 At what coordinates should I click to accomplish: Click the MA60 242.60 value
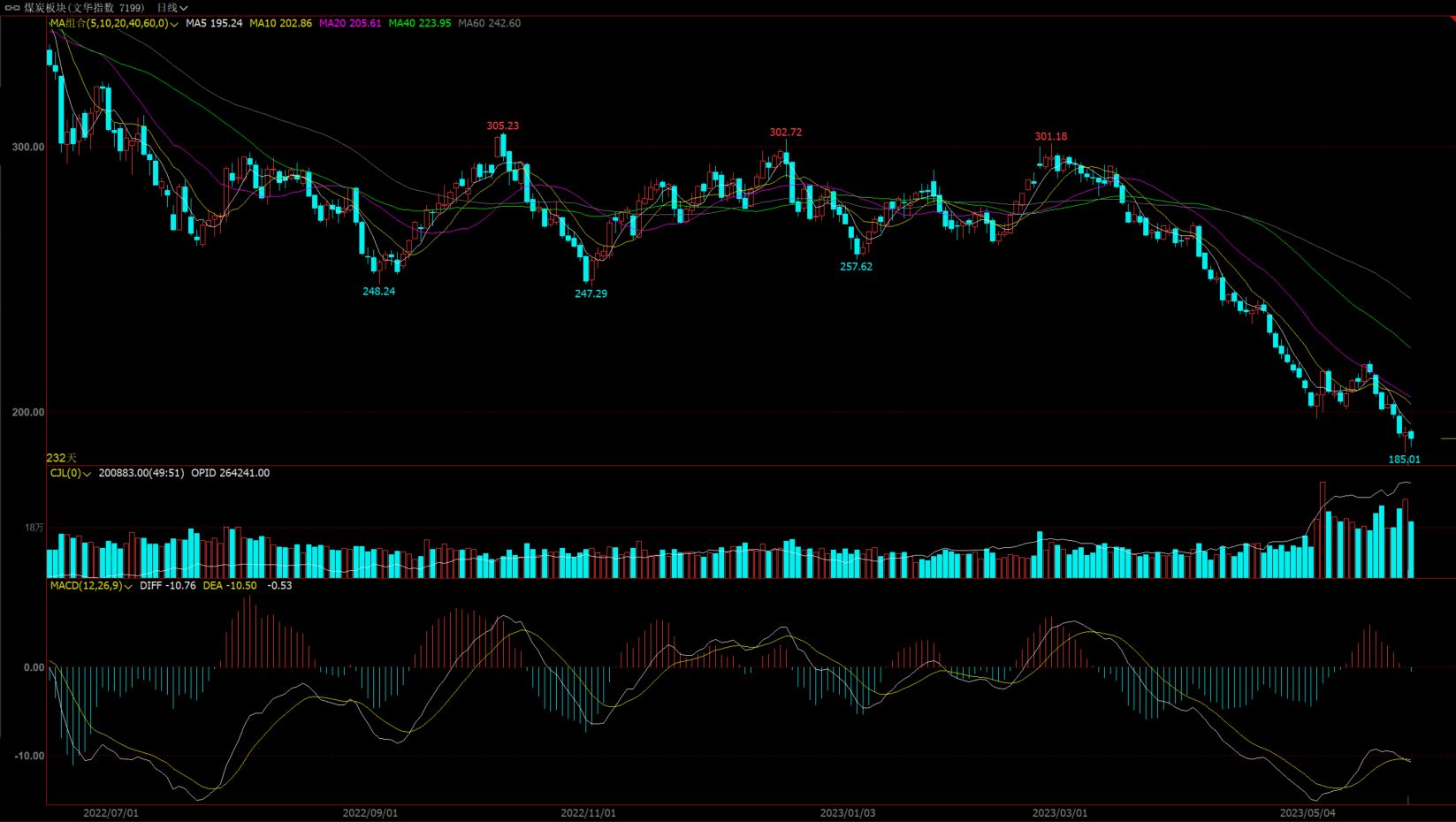point(490,23)
